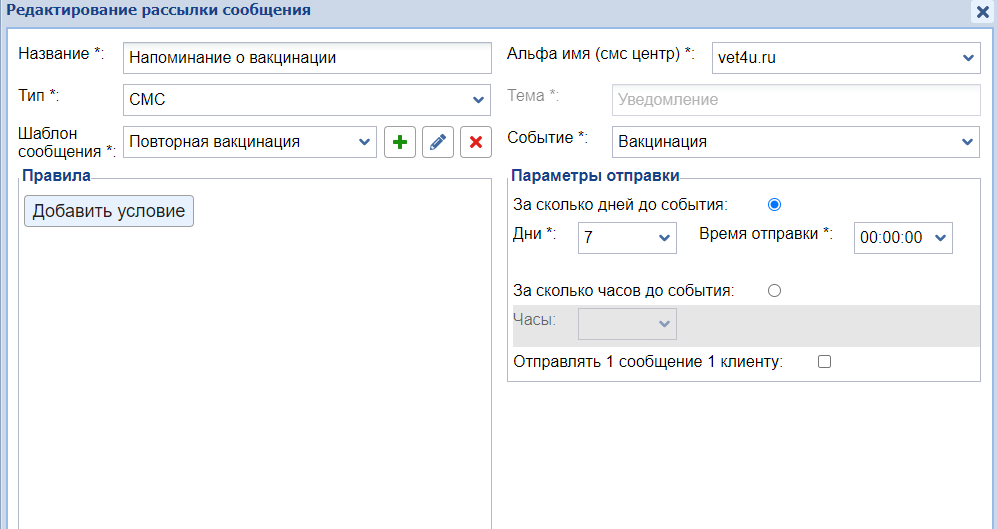The height and width of the screenshot is (529, 997).
Task: Enable sending 1 message per client checkbox
Action: click(x=824, y=362)
